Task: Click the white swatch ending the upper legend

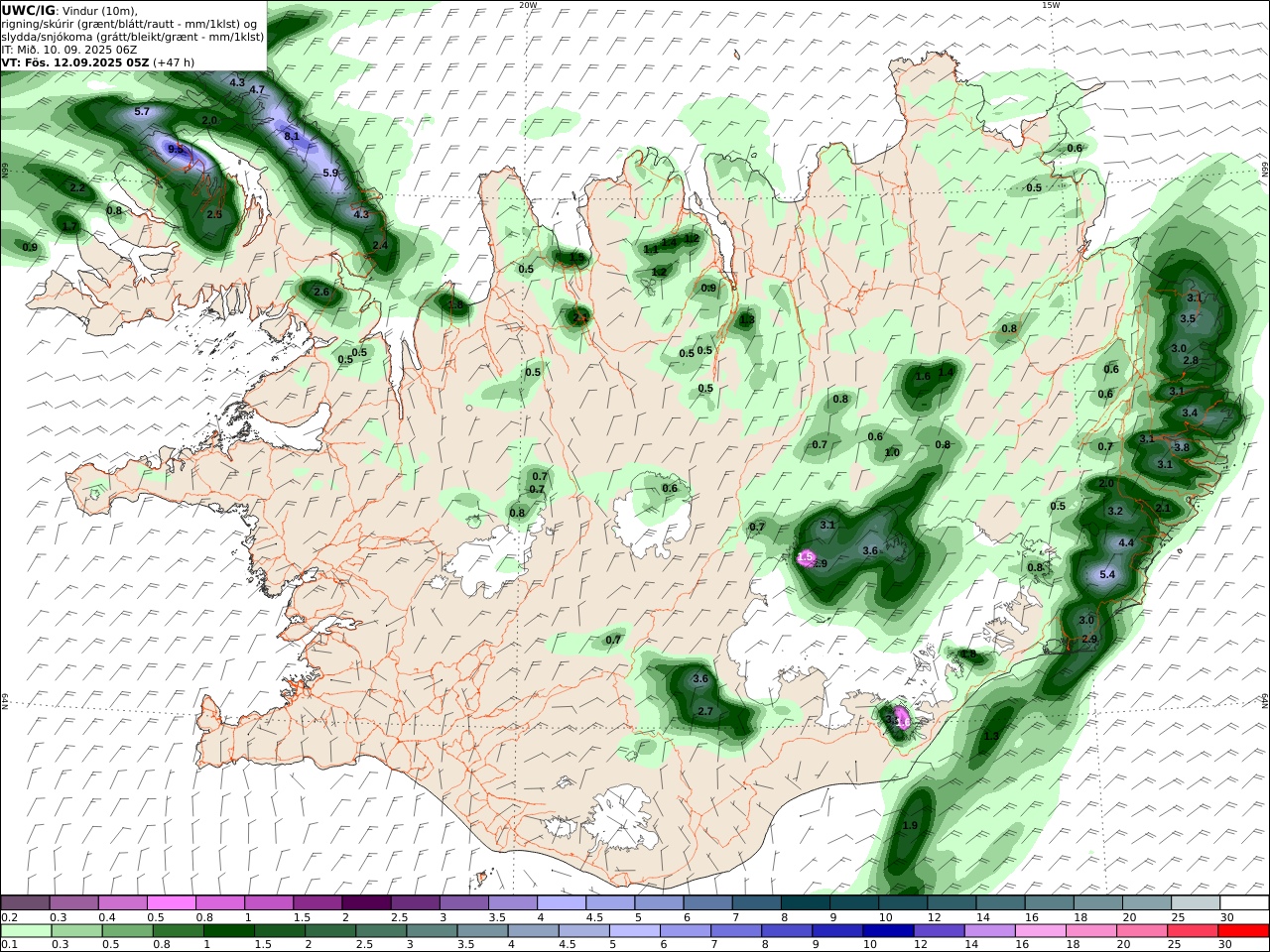Action: point(1244,903)
